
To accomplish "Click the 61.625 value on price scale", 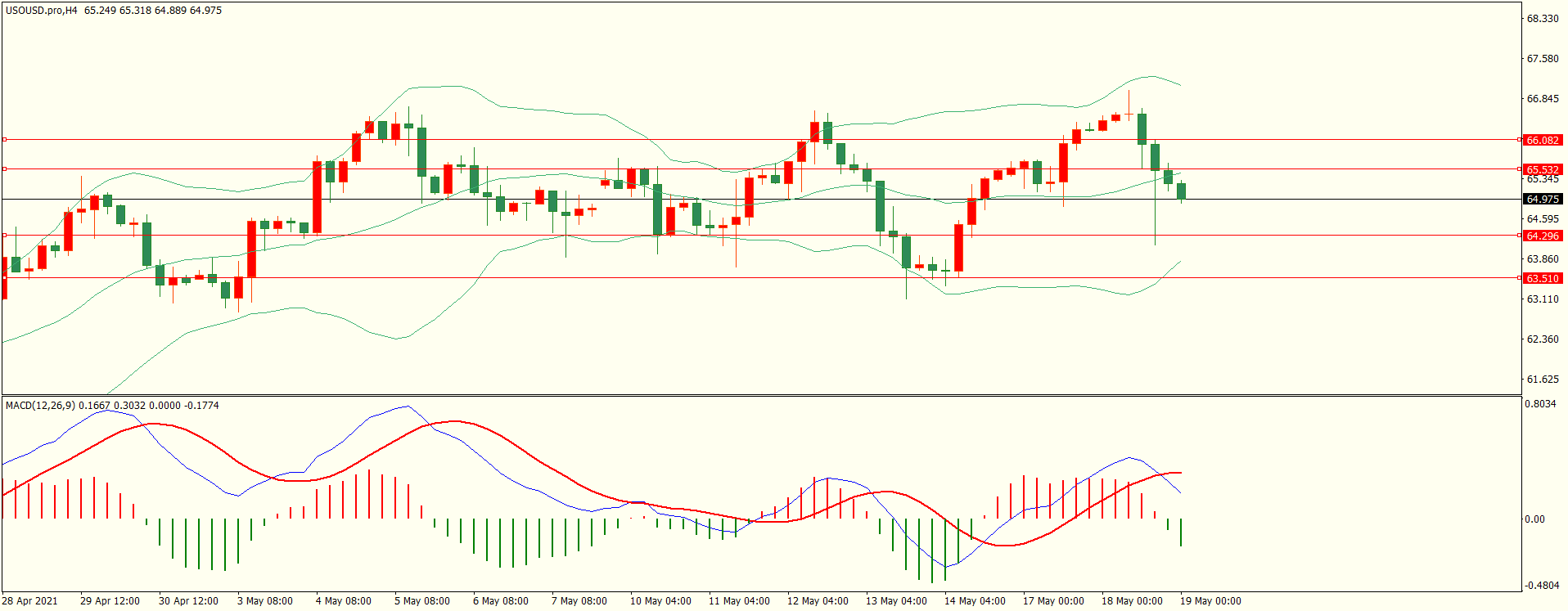I will [1543, 379].
